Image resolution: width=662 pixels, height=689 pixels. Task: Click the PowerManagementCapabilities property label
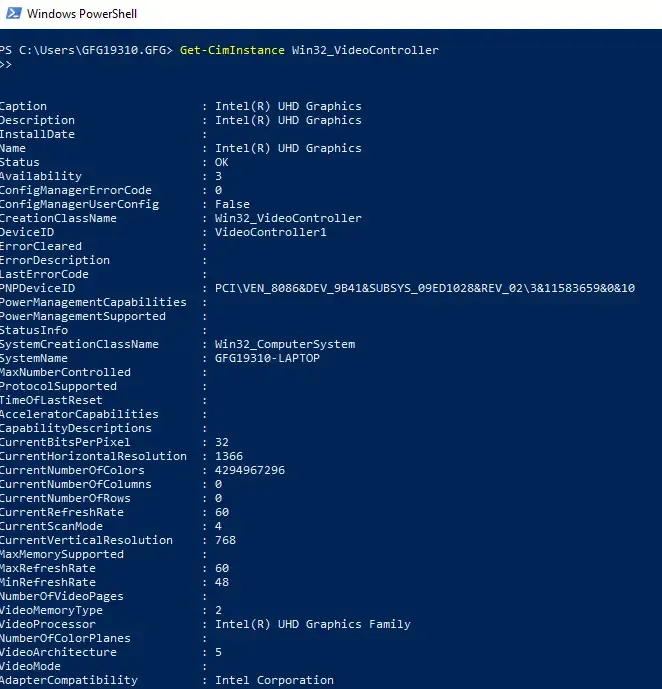point(93,302)
